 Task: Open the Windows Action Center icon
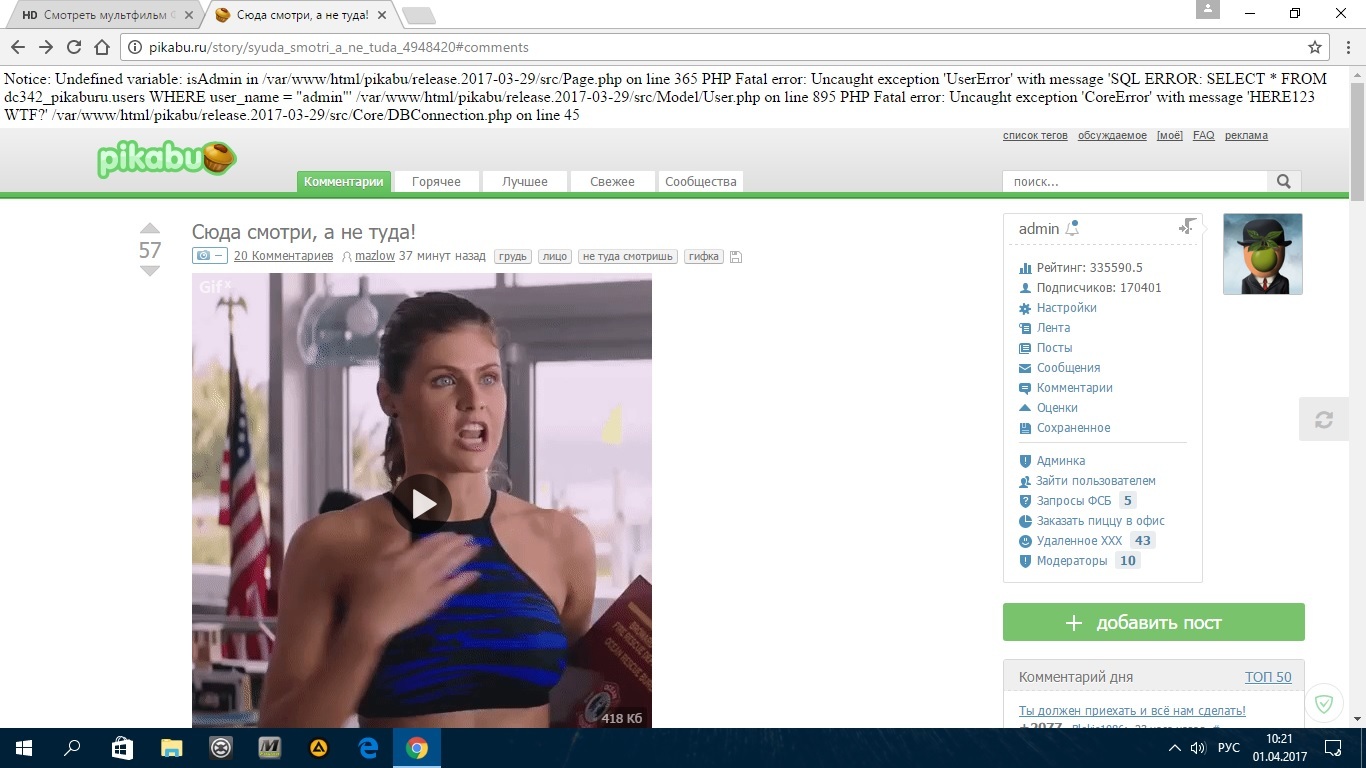coord(1333,747)
